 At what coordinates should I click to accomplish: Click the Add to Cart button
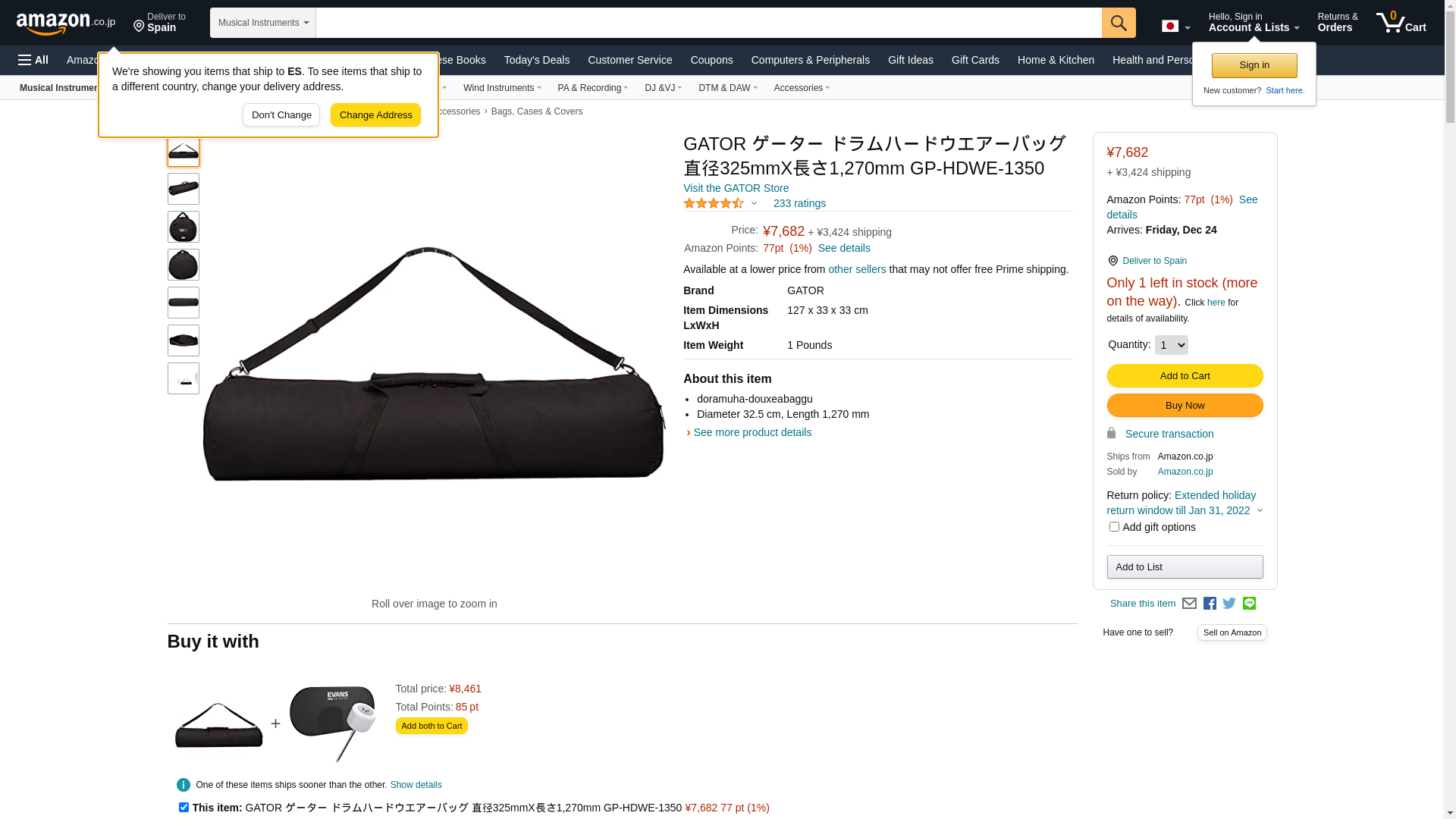click(x=1185, y=376)
